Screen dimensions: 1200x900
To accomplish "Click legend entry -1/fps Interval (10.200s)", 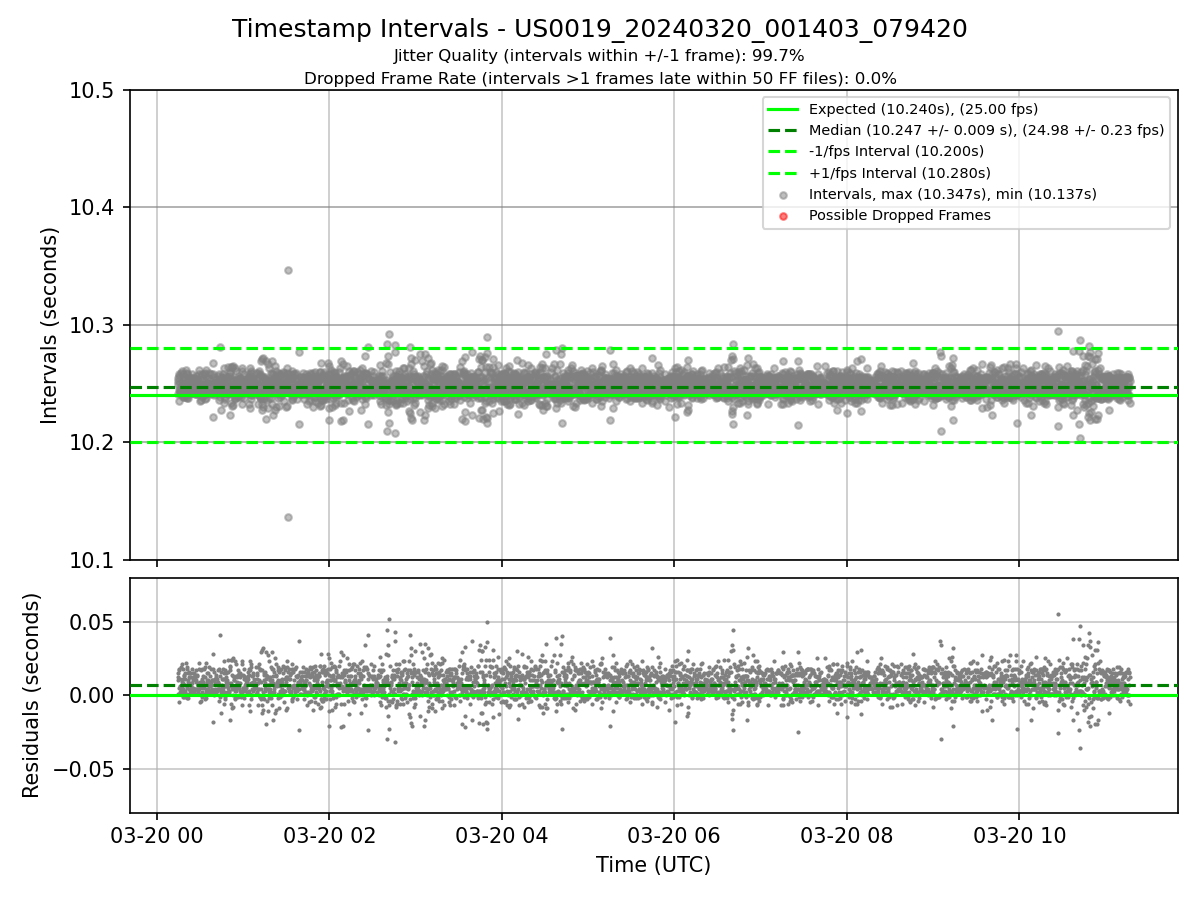I will [896, 151].
